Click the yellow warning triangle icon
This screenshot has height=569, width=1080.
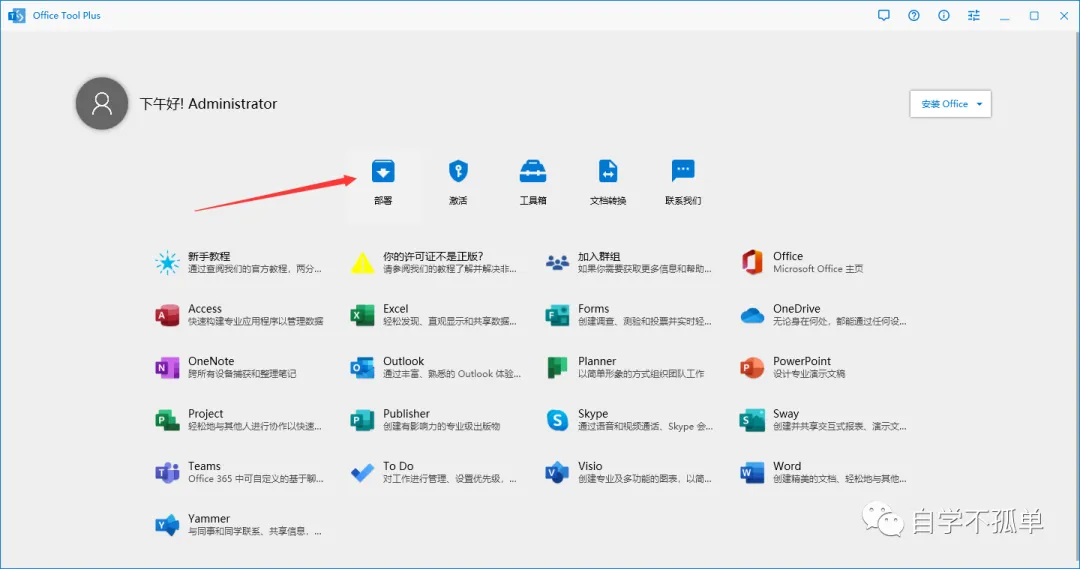pos(362,263)
